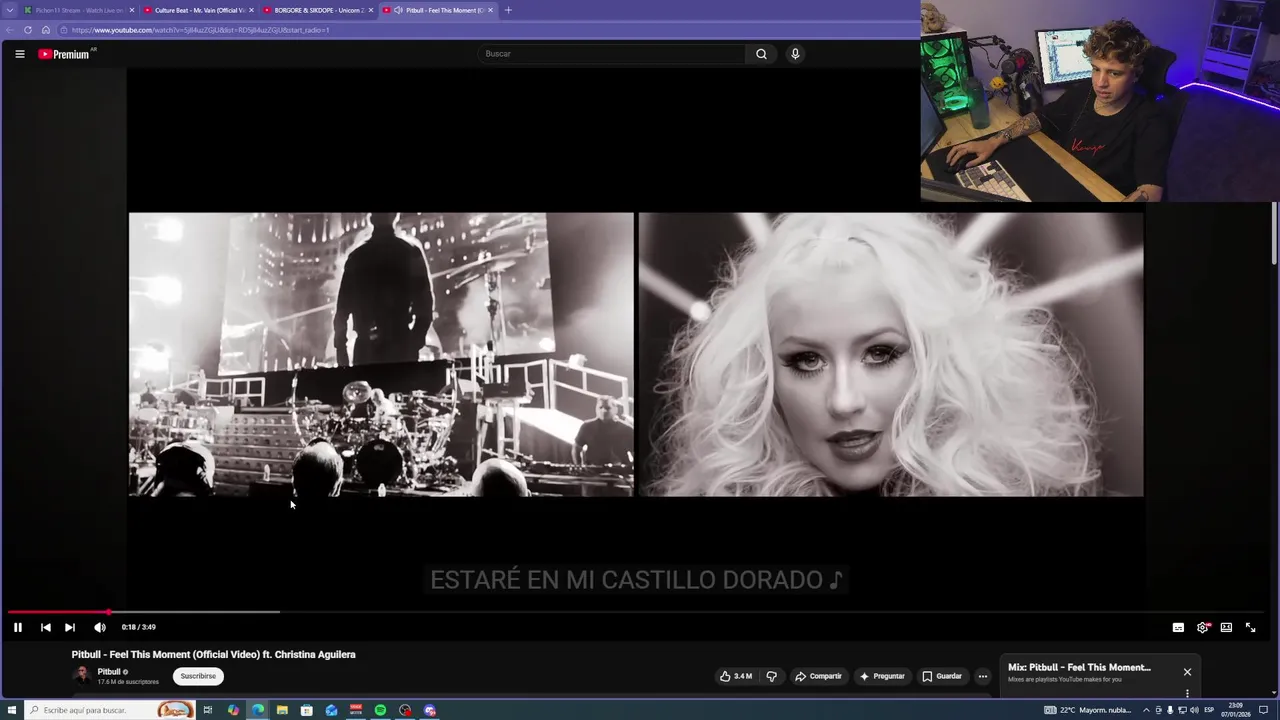Open the Mail app from the taskbar

(x=331, y=710)
